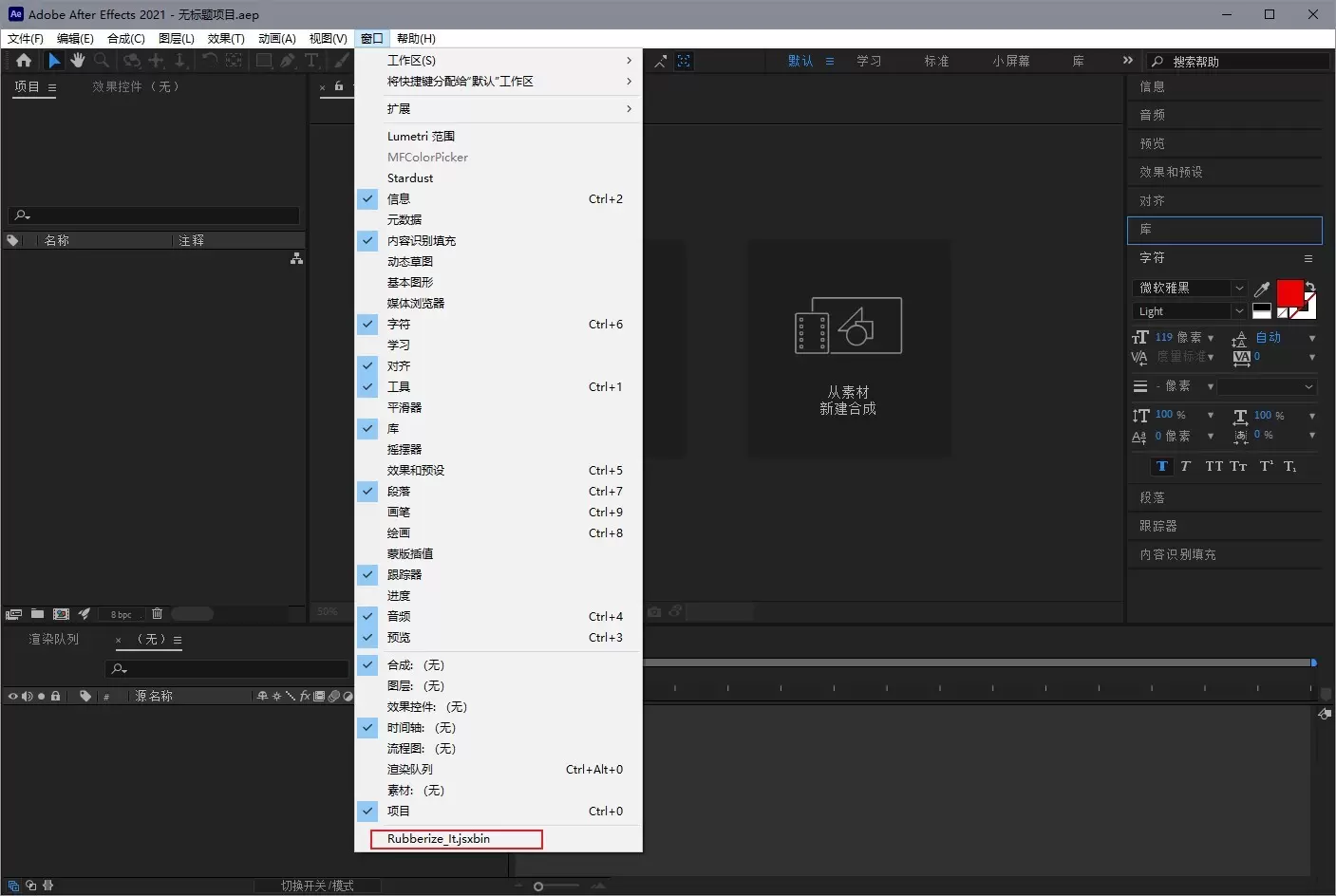
Task: Delete selected project items with trash icon
Action: coord(158,614)
